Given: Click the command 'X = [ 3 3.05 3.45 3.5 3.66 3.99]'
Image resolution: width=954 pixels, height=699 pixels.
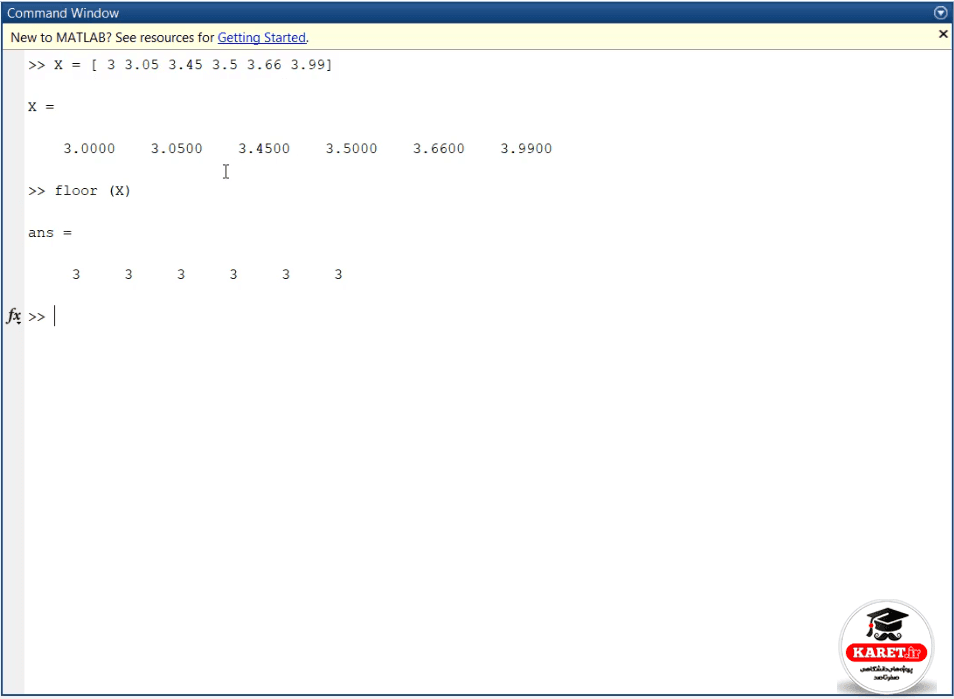Looking at the screenshot, I should (193, 64).
